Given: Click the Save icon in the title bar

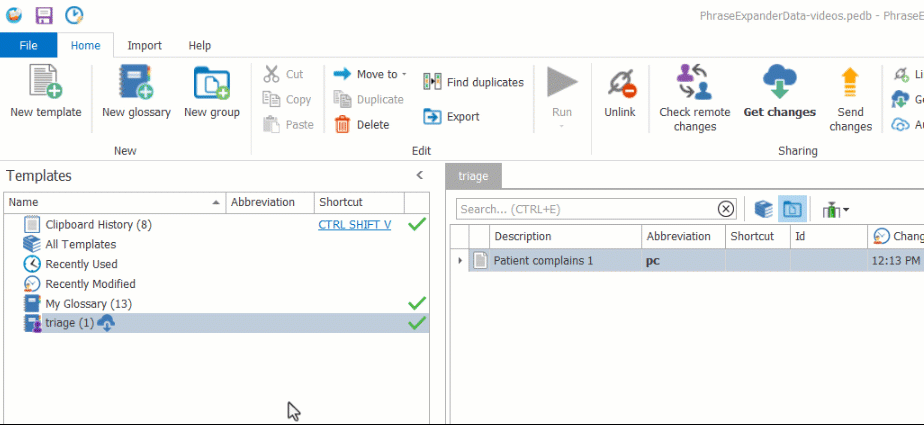Looking at the screenshot, I should [44, 15].
